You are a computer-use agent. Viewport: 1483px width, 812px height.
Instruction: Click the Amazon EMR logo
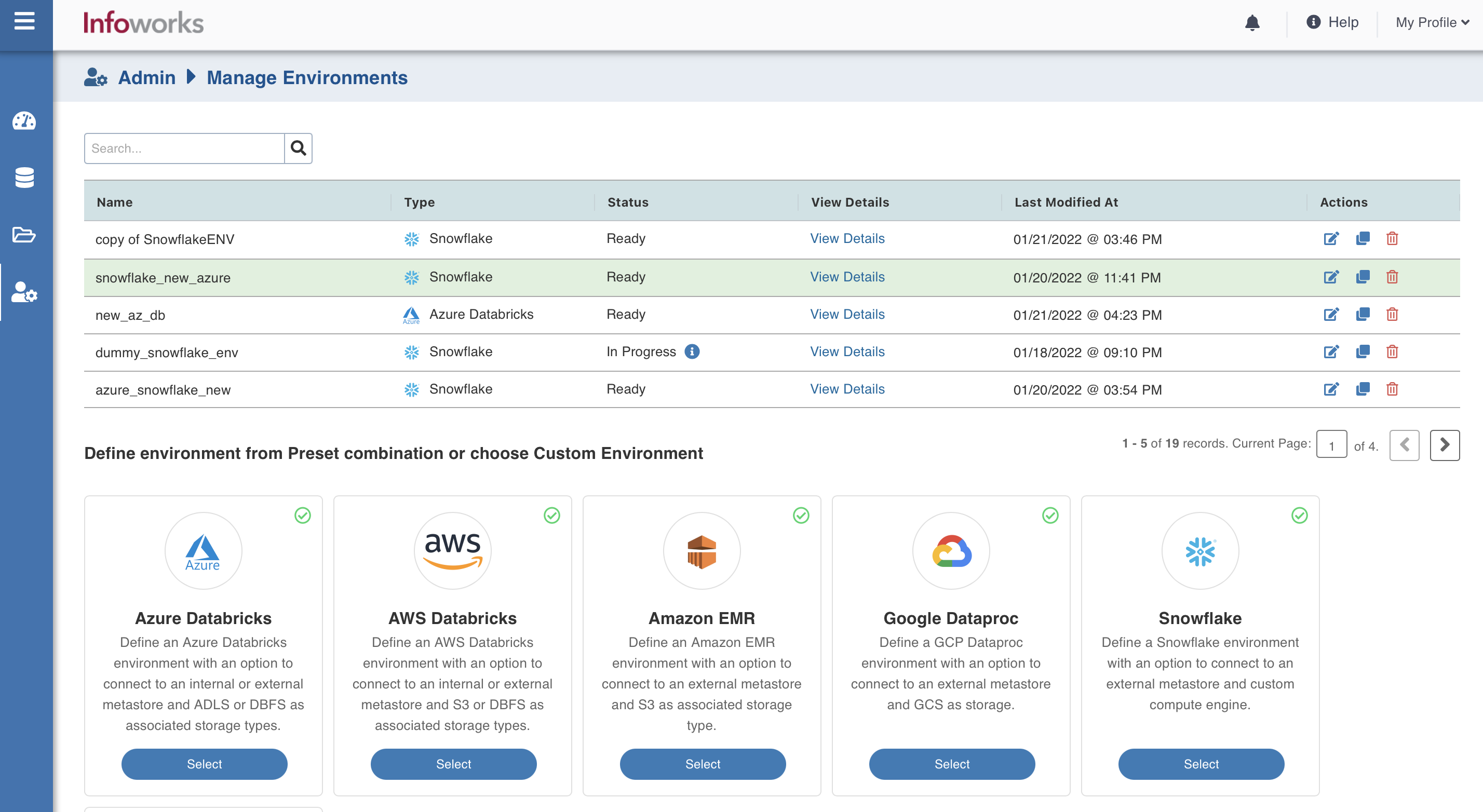pyautogui.click(x=702, y=551)
